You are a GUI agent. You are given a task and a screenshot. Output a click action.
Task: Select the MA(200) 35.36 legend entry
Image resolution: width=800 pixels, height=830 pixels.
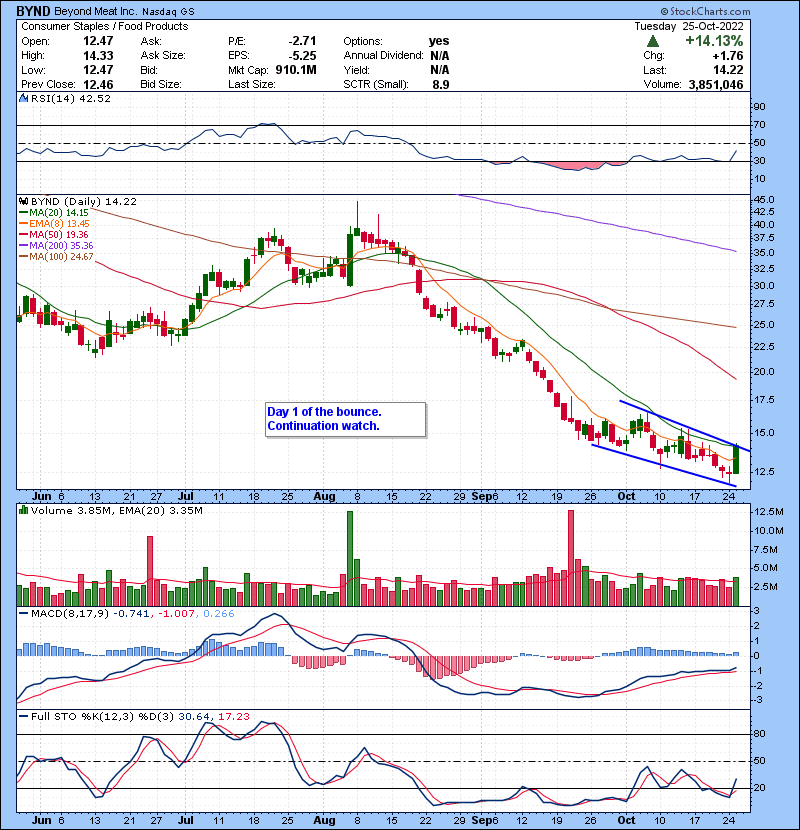pos(56,246)
